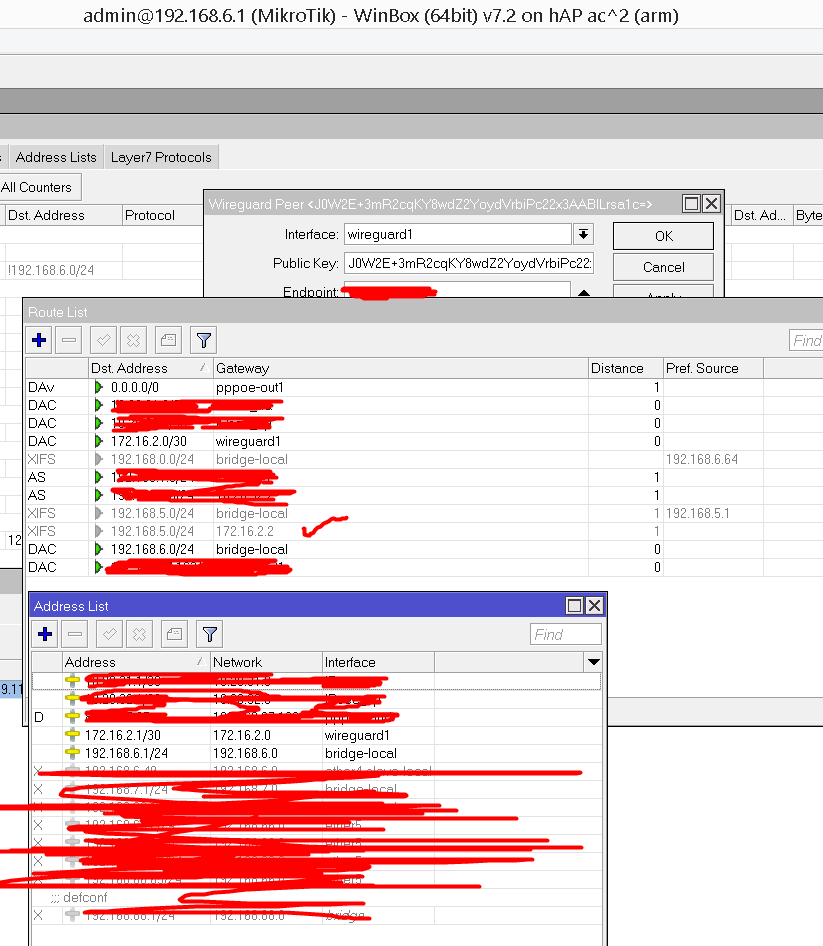The height and width of the screenshot is (946, 823).
Task: Click the Interface column header in Address List
Action: 378,662
